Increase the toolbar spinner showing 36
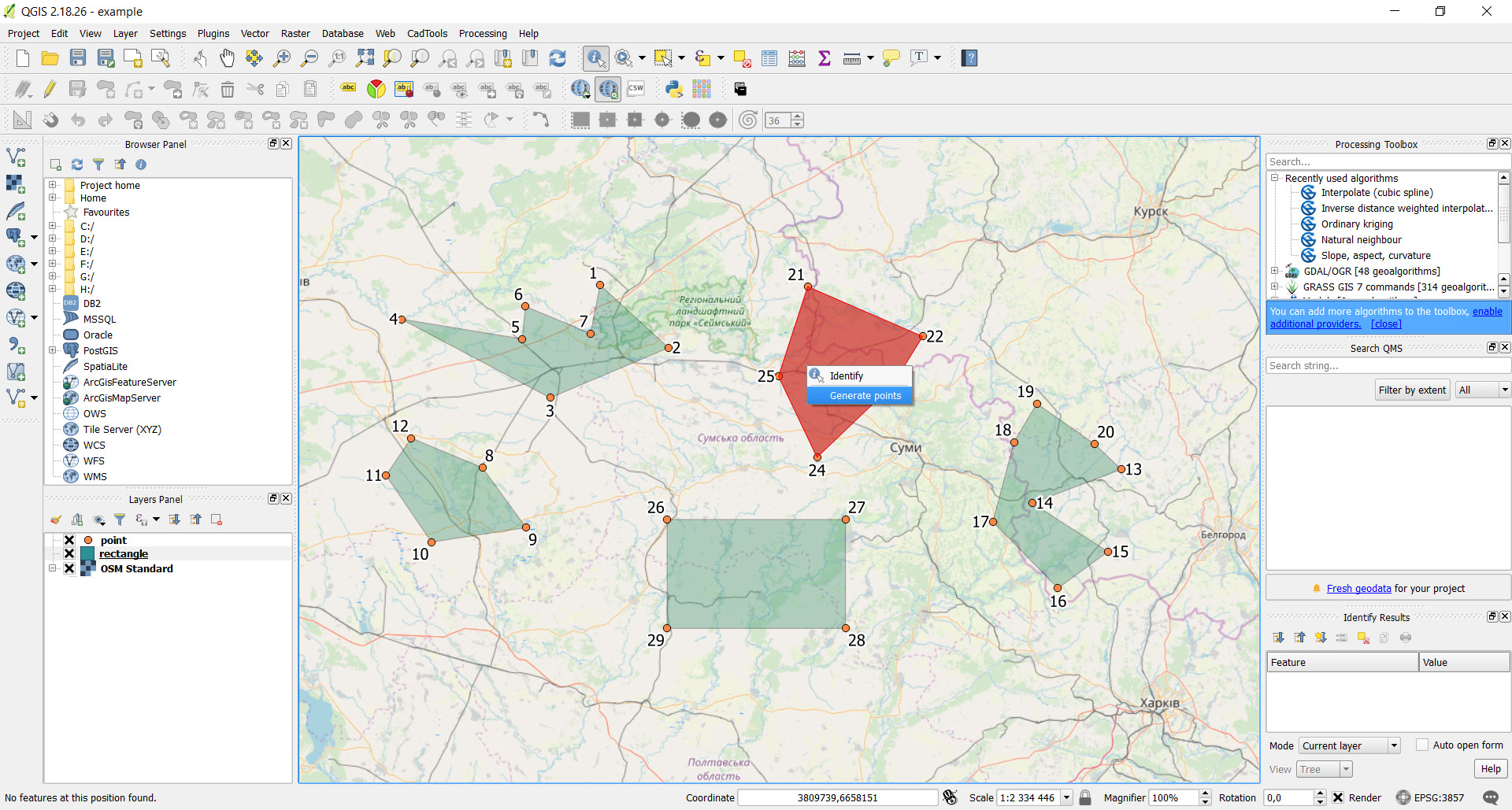The image size is (1512, 810). [798, 117]
